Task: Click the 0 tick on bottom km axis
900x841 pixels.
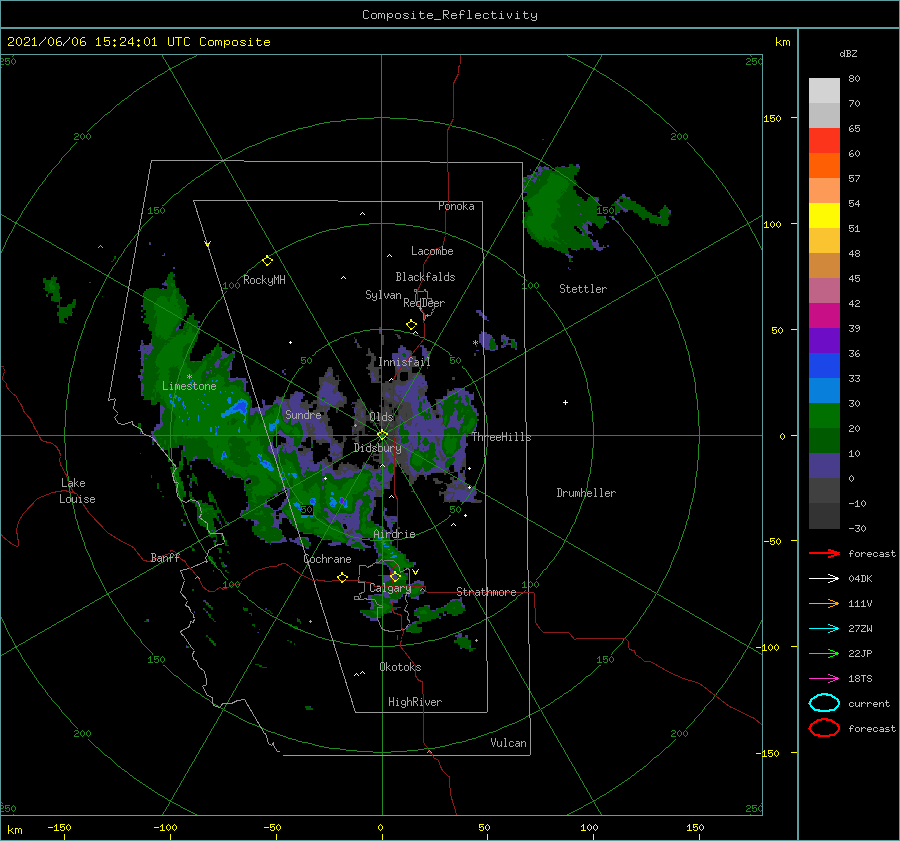Action: (381, 827)
